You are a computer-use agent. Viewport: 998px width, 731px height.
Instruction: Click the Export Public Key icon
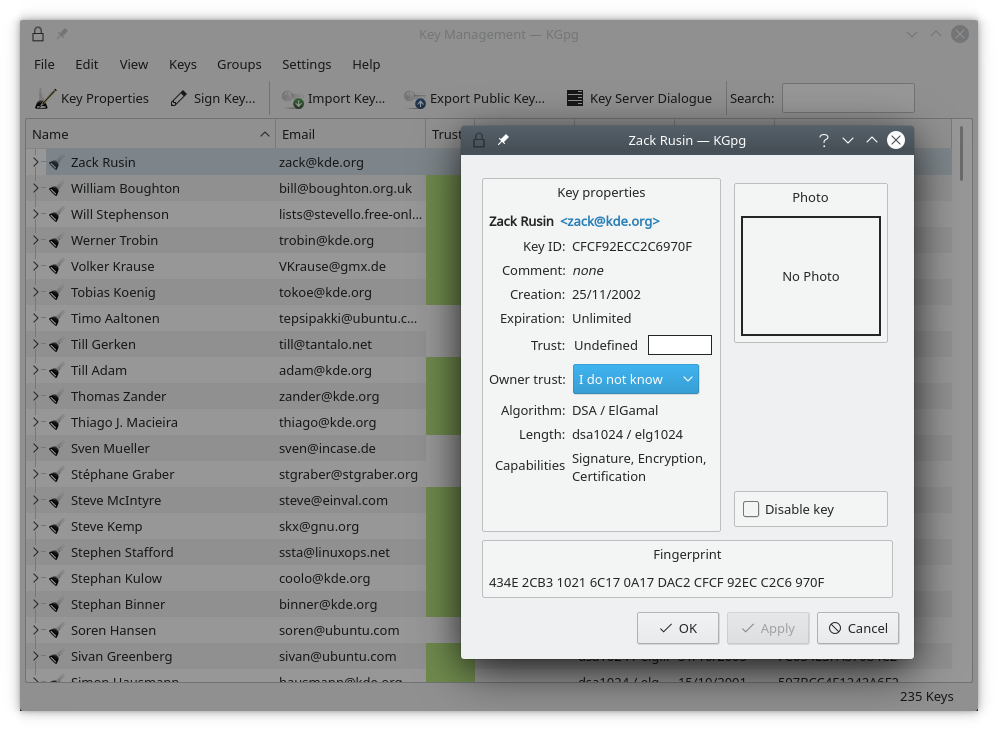point(414,99)
